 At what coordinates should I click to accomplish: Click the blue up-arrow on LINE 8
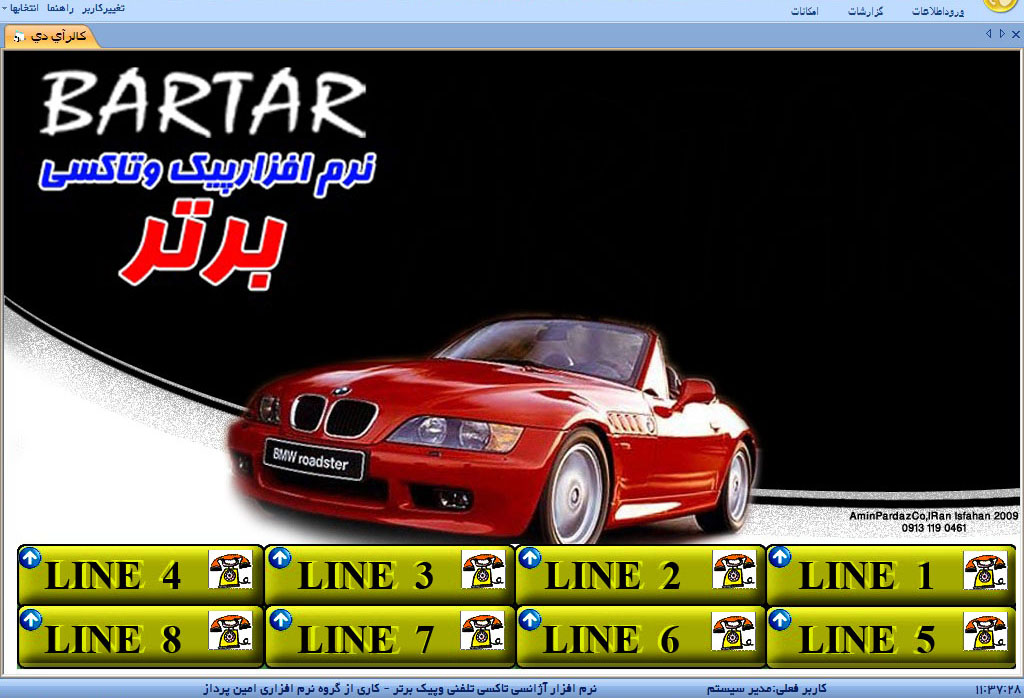point(30,618)
